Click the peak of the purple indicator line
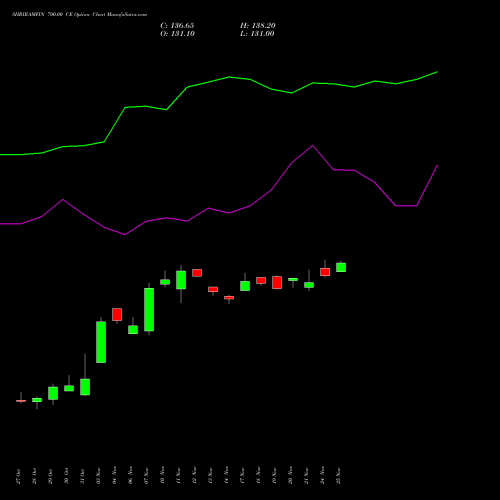 click(x=312, y=146)
